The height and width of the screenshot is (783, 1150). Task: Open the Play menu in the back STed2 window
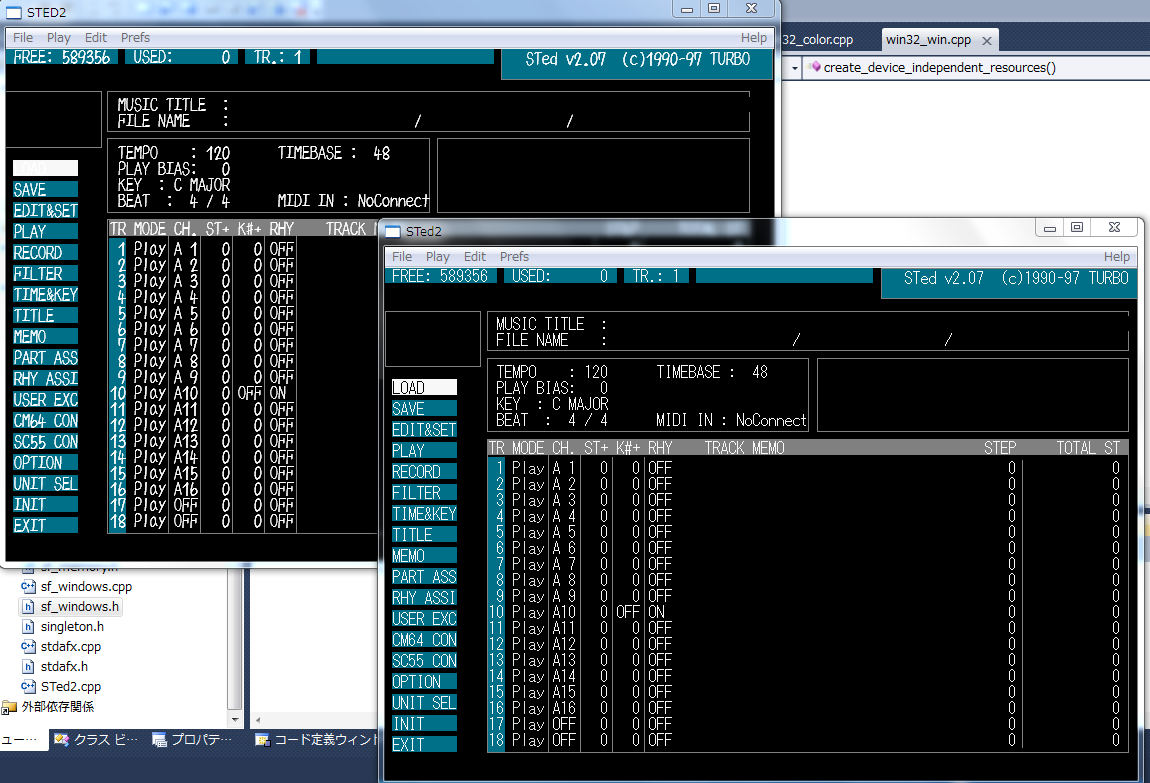point(59,38)
